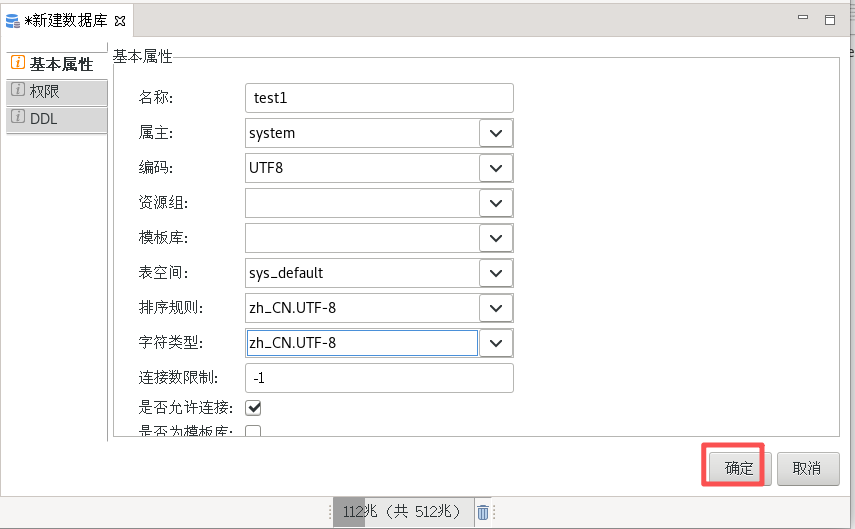Run garbage collector via trash icon
This screenshot has width=855, height=529.
tap(483, 512)
